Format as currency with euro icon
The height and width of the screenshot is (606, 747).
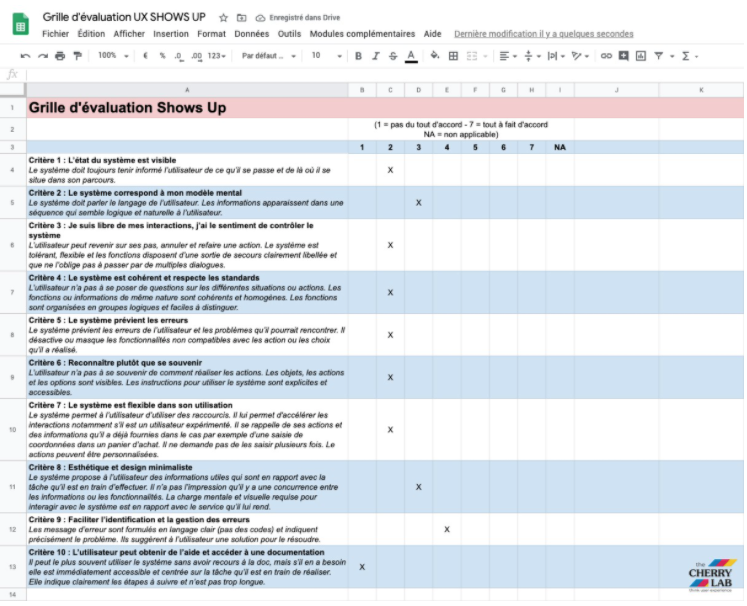click(x=145, y=56)
